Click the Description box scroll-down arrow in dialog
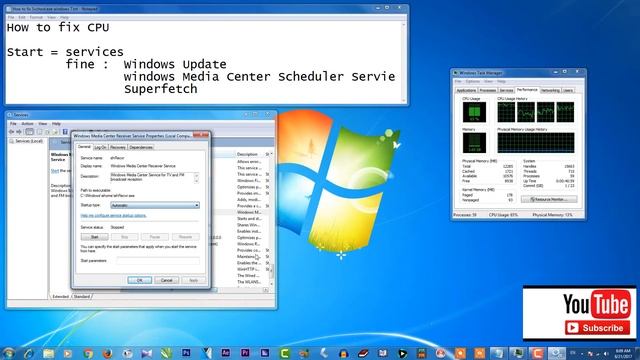 coord(196,180)
